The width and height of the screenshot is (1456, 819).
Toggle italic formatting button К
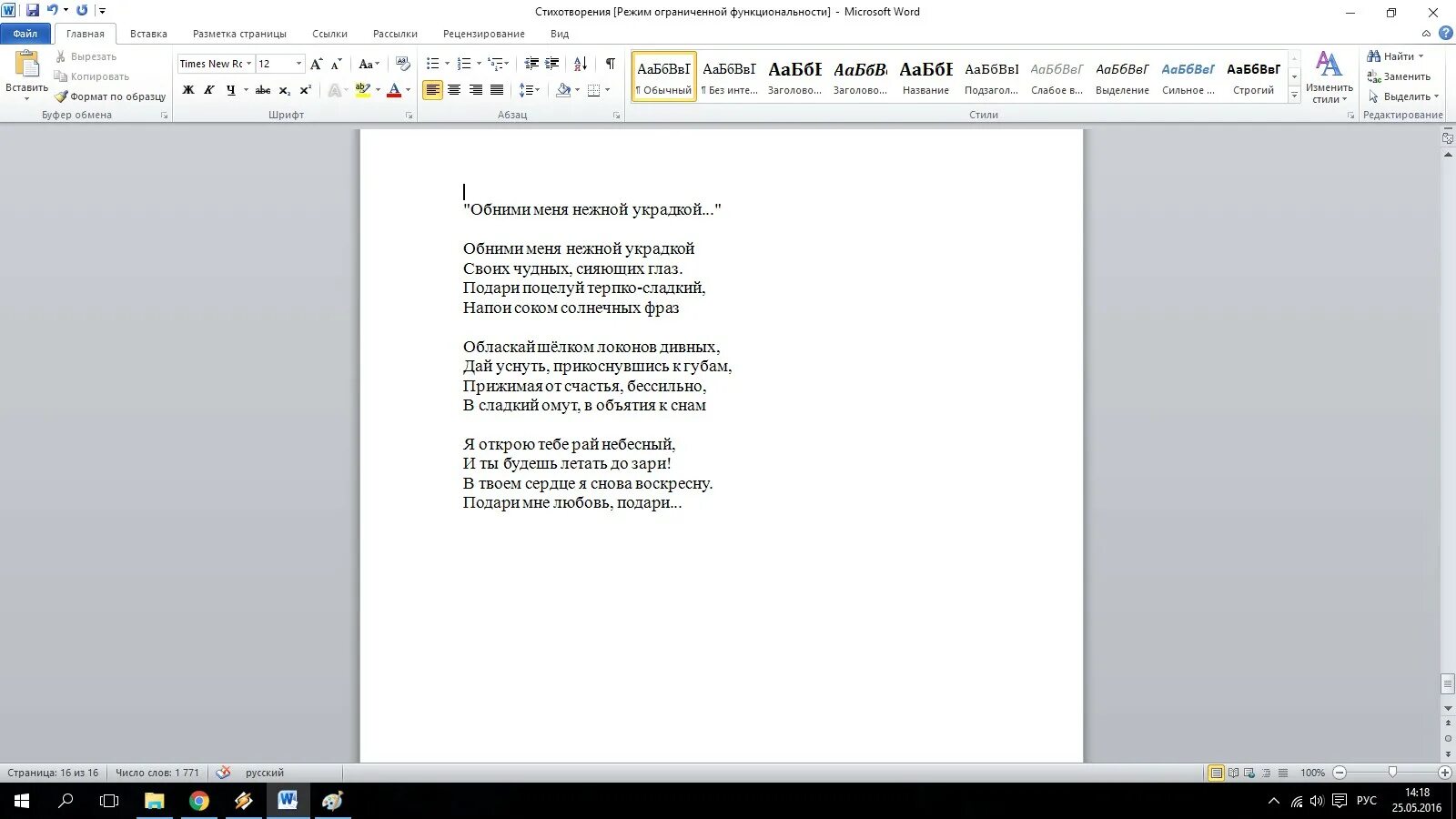pos(209,90)
